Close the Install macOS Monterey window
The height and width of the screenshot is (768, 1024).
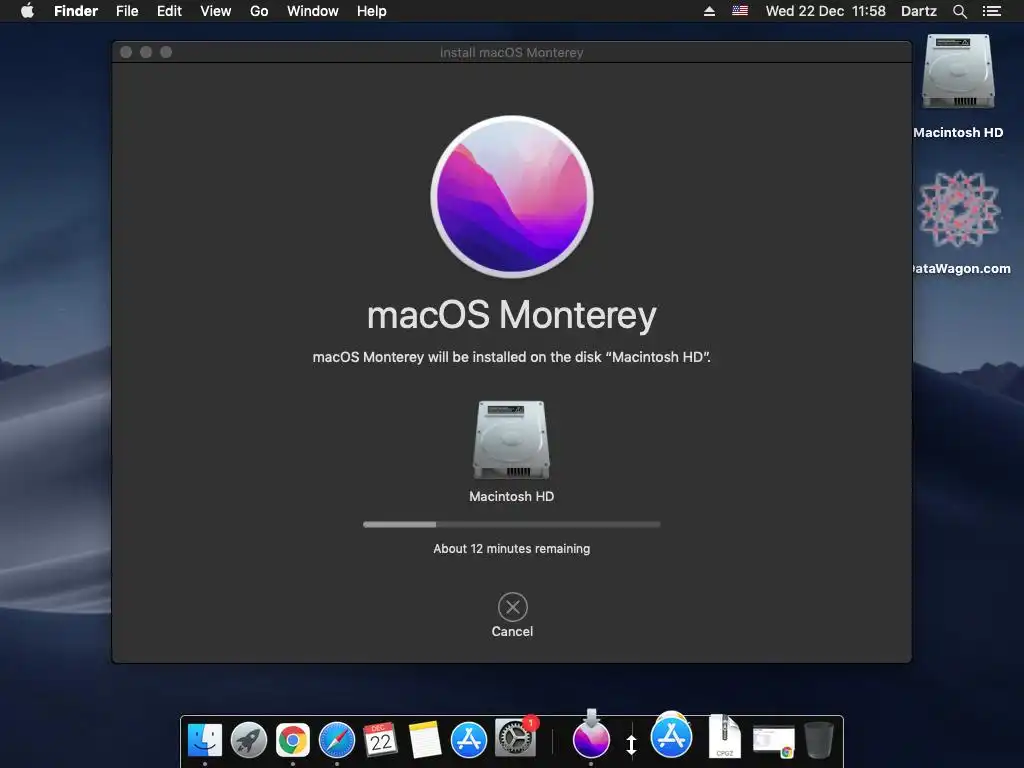[126, 52]
